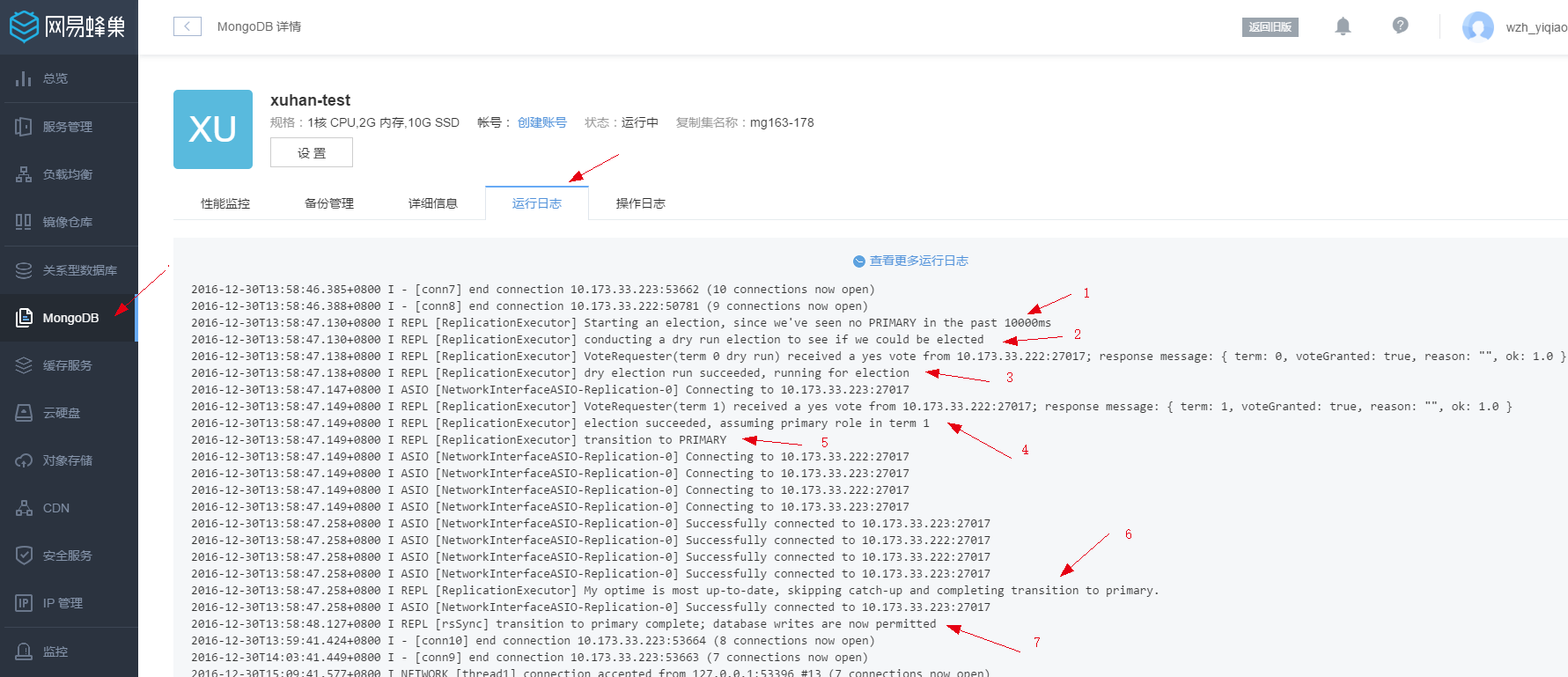The height and width of the screenshot is (677, 1568).
Task: Click the 设置 button
Action: (x=312, y=152)
